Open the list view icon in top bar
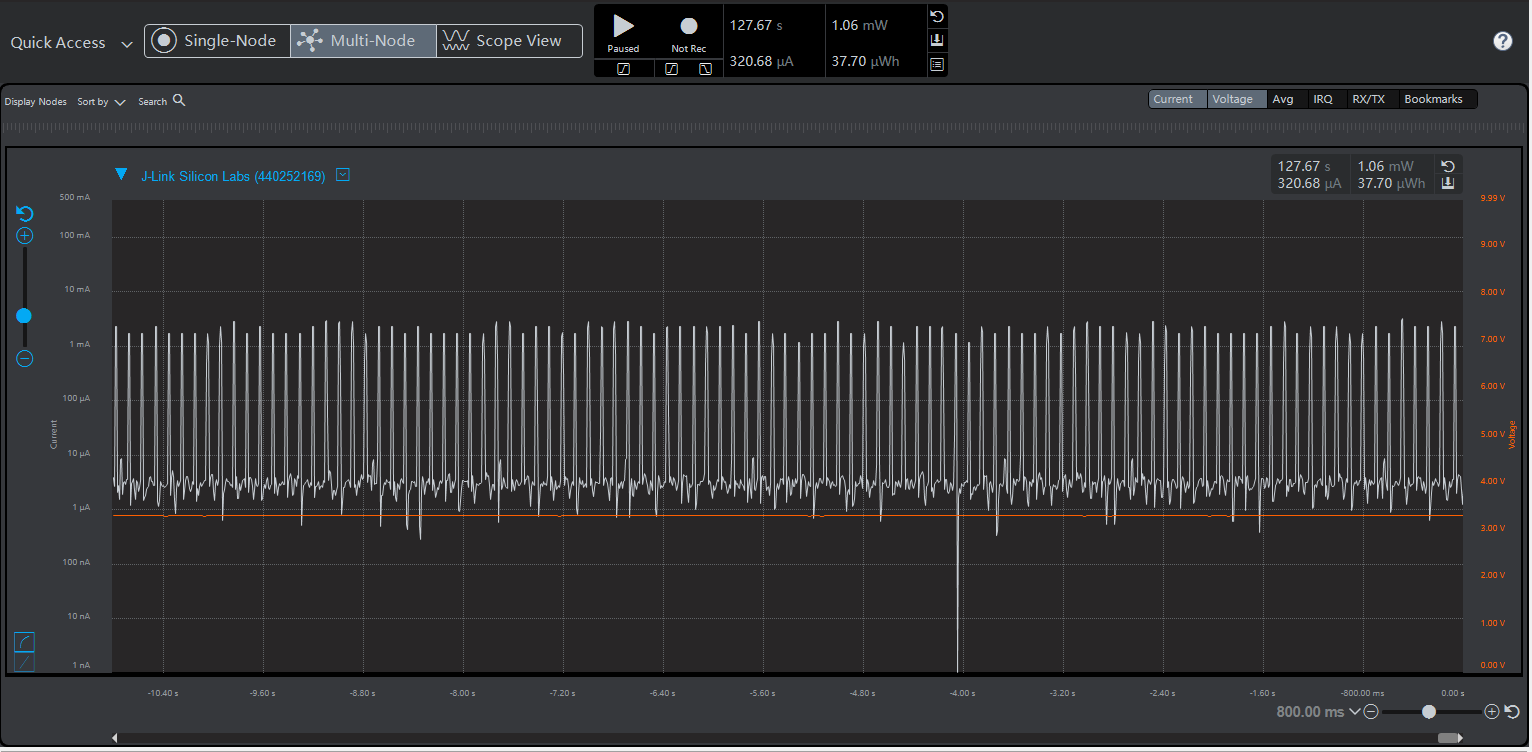Screen dimensions: 1532x752 tap(937, 64)
